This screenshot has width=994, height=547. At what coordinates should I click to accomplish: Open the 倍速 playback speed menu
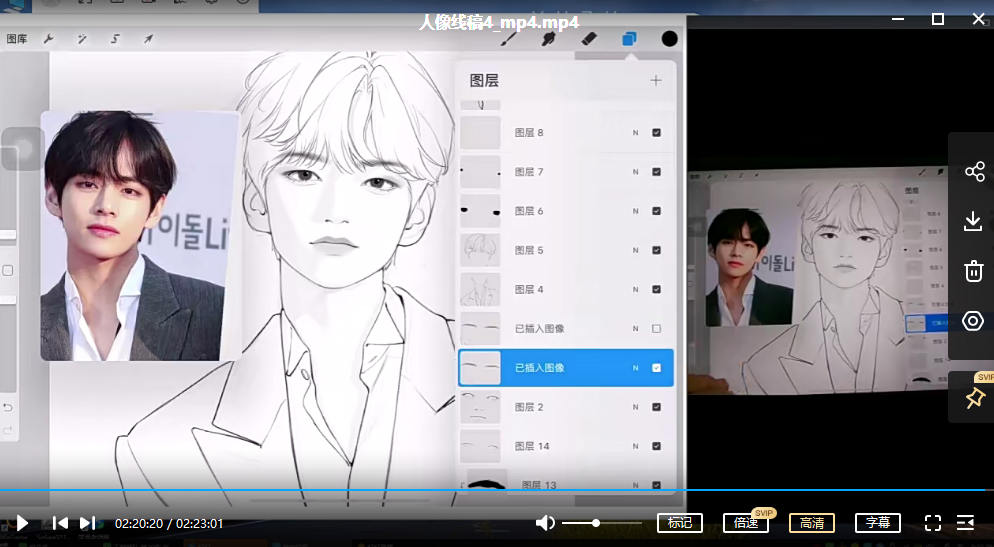coord(745,523)
